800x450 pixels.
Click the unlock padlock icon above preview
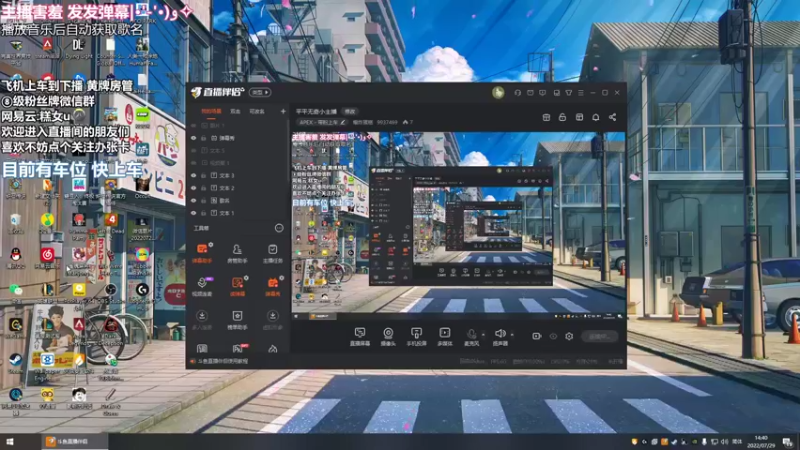pos(562,117)
